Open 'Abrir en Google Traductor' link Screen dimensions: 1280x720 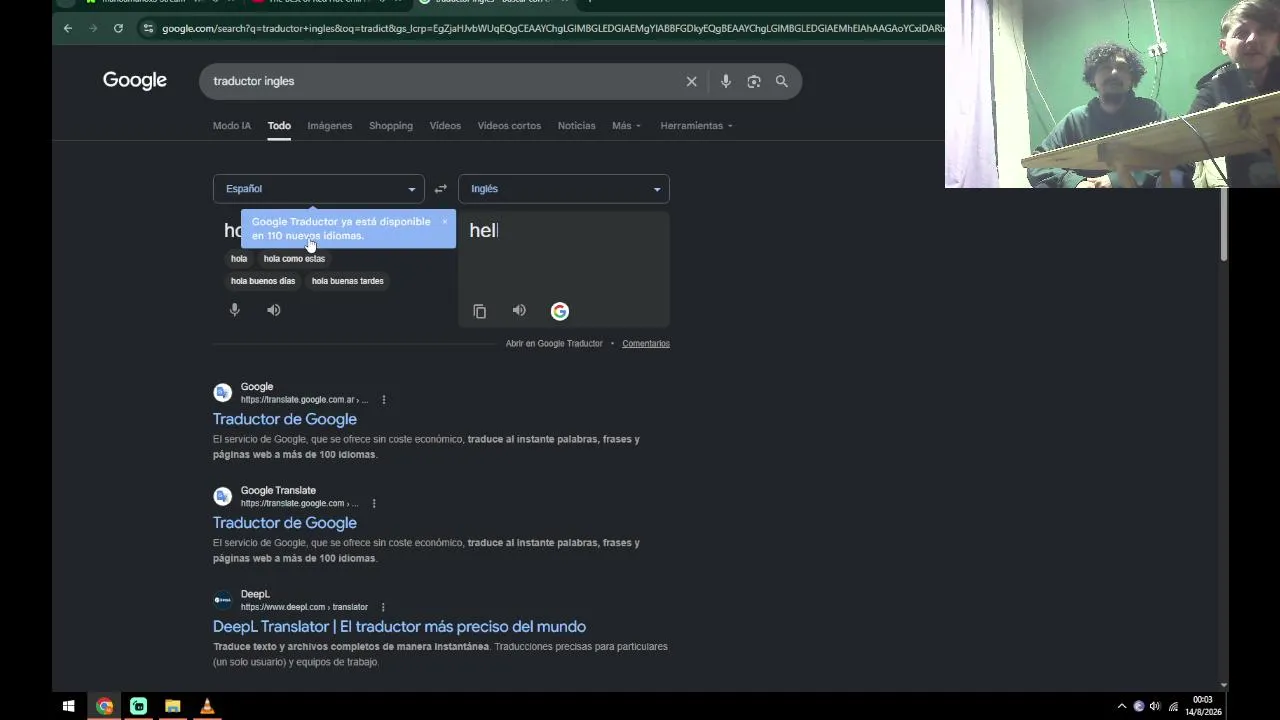554,344
